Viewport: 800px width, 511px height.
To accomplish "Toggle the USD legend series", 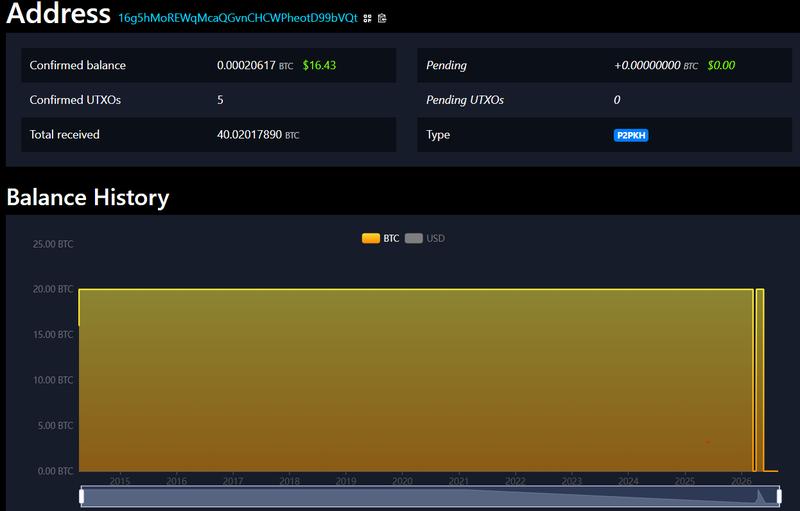I will [424, 238].
